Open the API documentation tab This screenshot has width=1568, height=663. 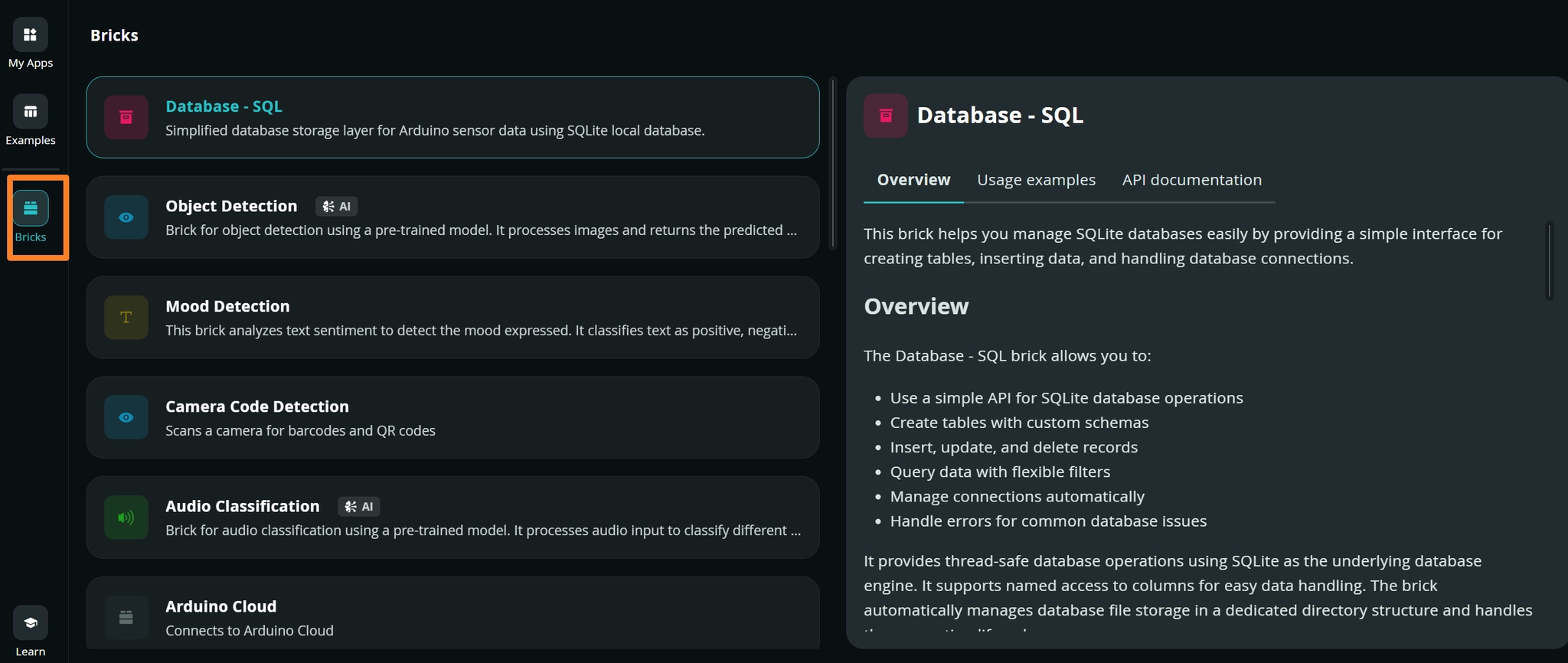1191,180
